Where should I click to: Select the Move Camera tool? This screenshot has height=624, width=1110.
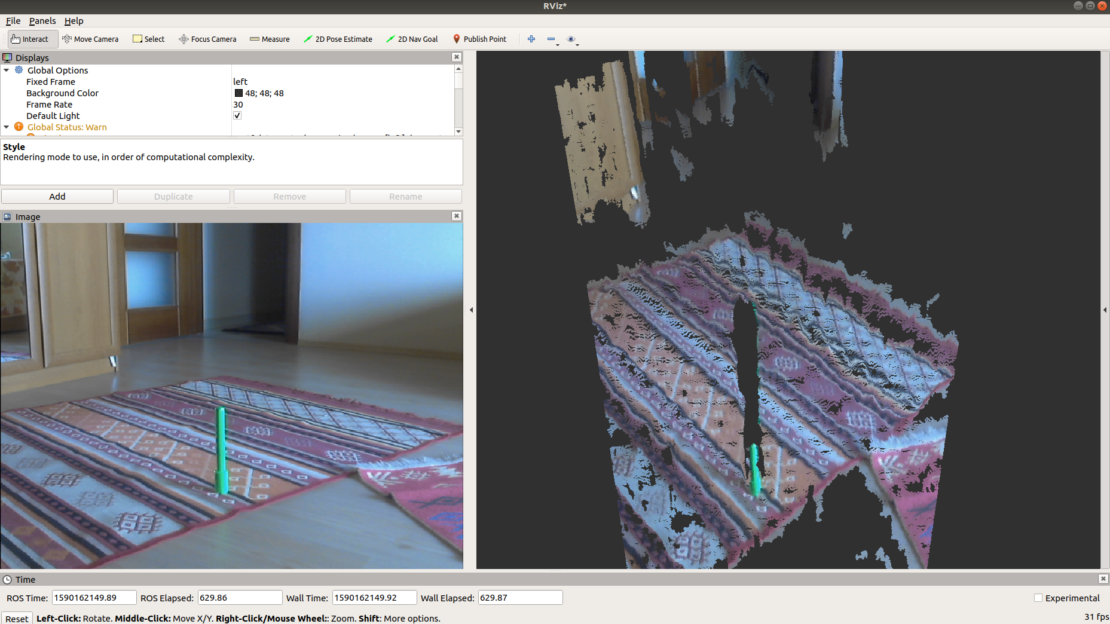click(90, 39)
